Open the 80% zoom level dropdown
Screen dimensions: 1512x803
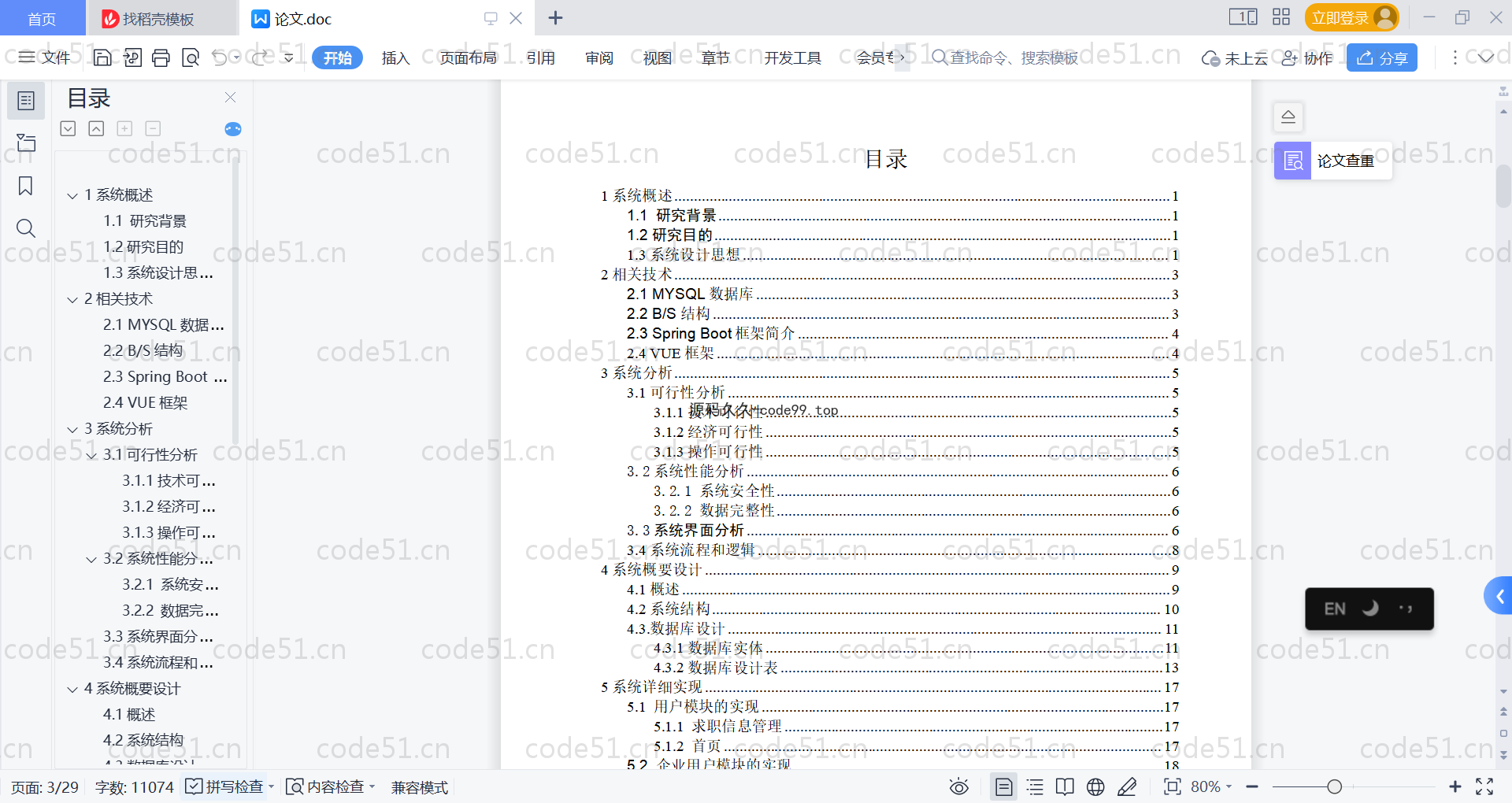[x=1211, y=786]
